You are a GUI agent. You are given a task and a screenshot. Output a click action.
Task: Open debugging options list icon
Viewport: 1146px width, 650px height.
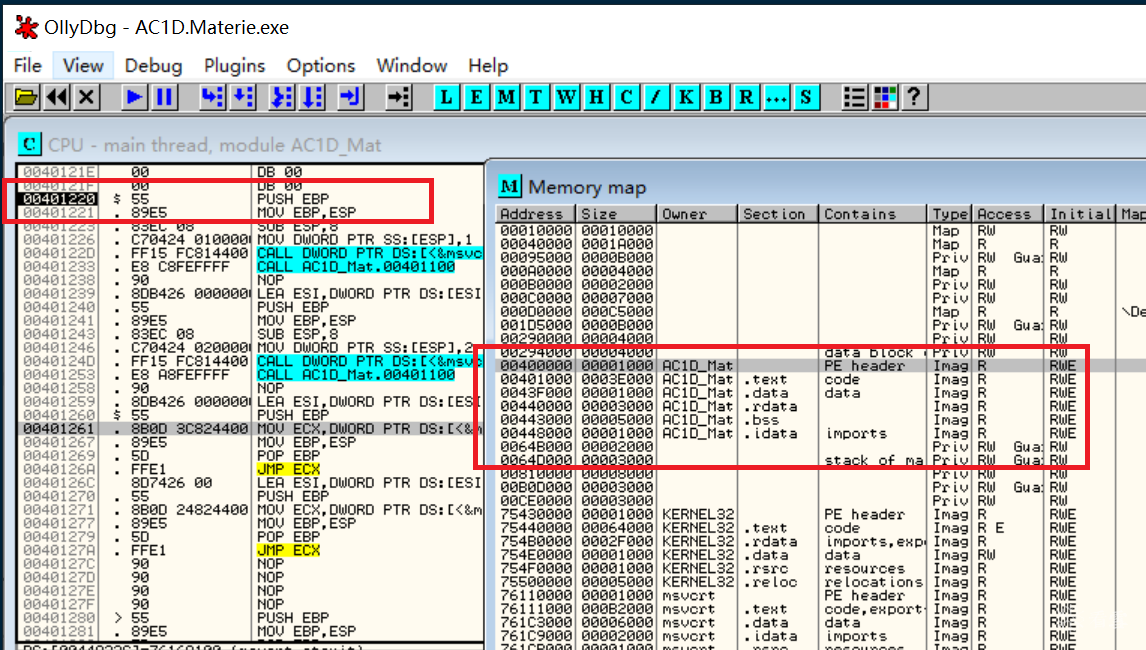click(854, 97)
